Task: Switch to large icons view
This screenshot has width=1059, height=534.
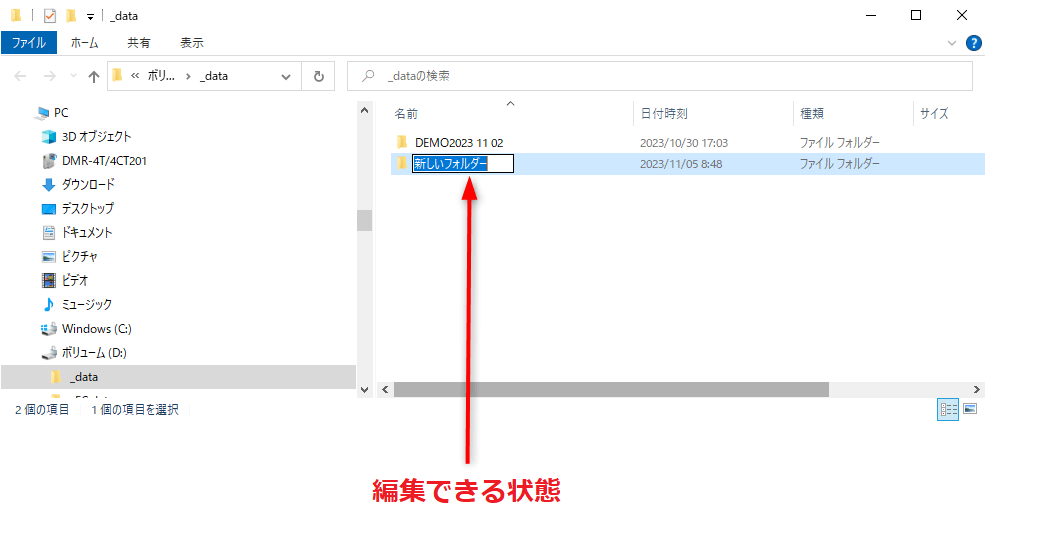Action: [x=970, y=409]
